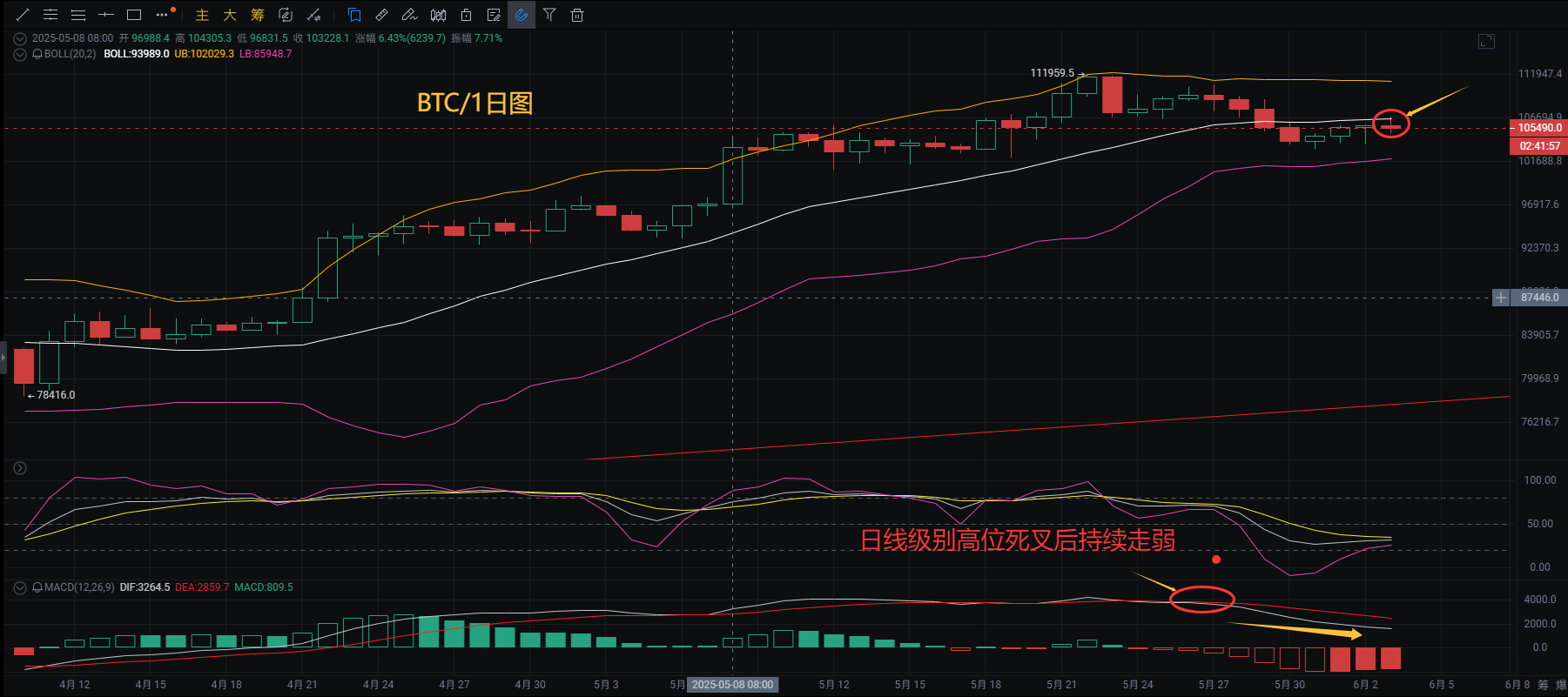Image resolution: width=1568 pixels, height=697 pixels.
Task: Click the DEA:2859.7 value
Action: coord(202,587)
